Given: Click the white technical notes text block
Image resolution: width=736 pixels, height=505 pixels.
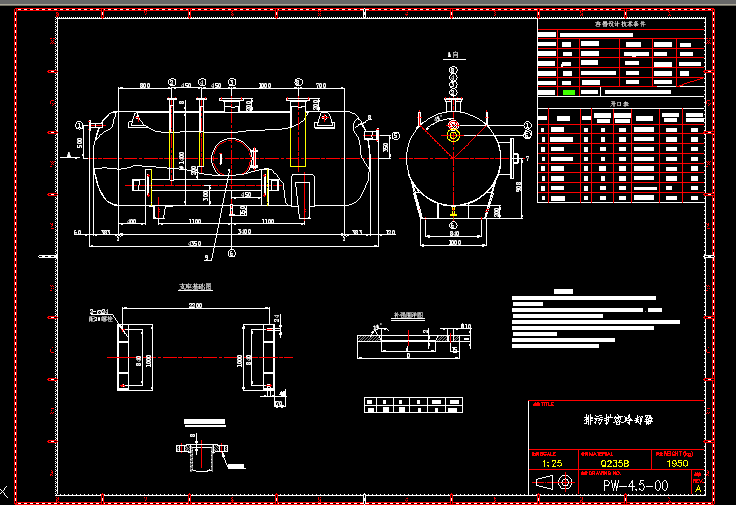Looking at the screenshot, I should 580,320.
